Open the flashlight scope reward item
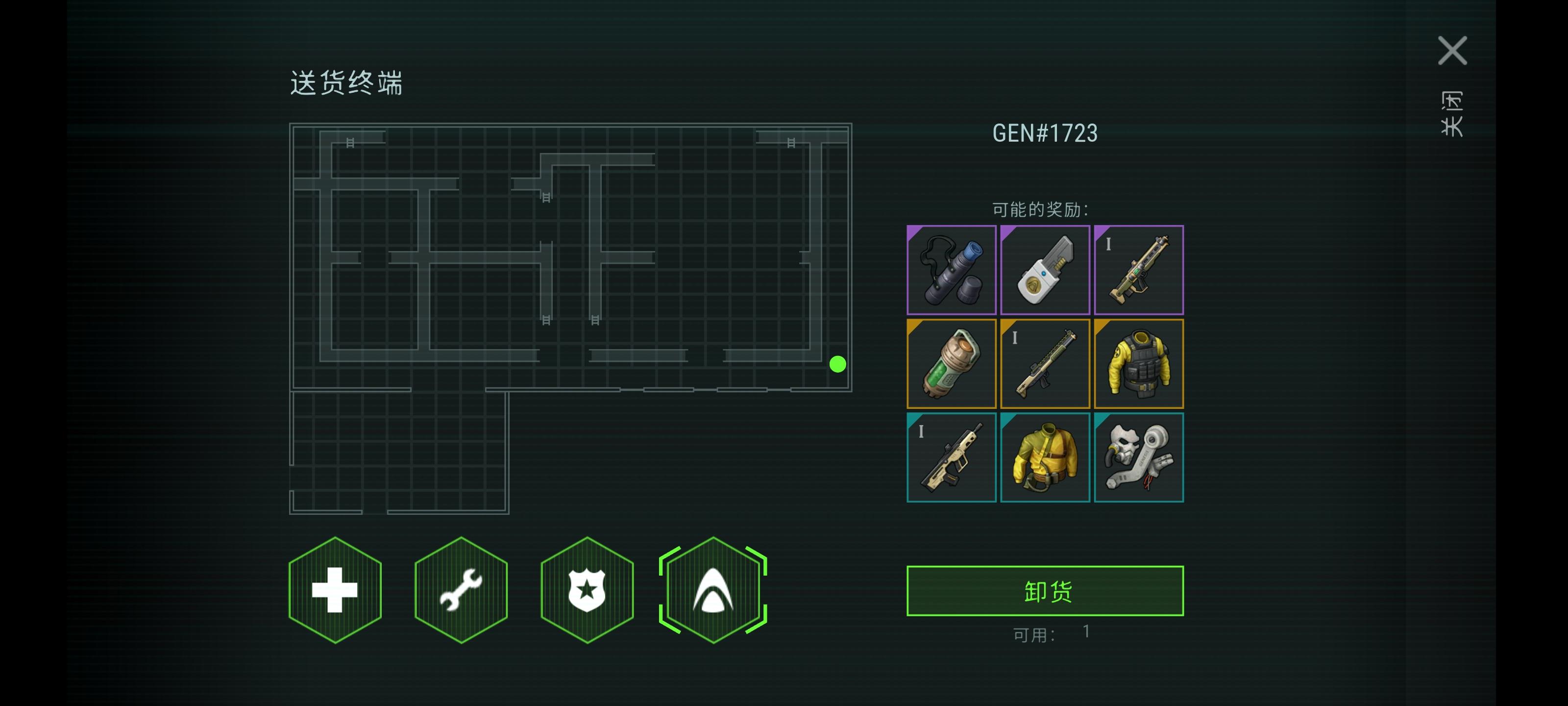 (x=951, y=270)
